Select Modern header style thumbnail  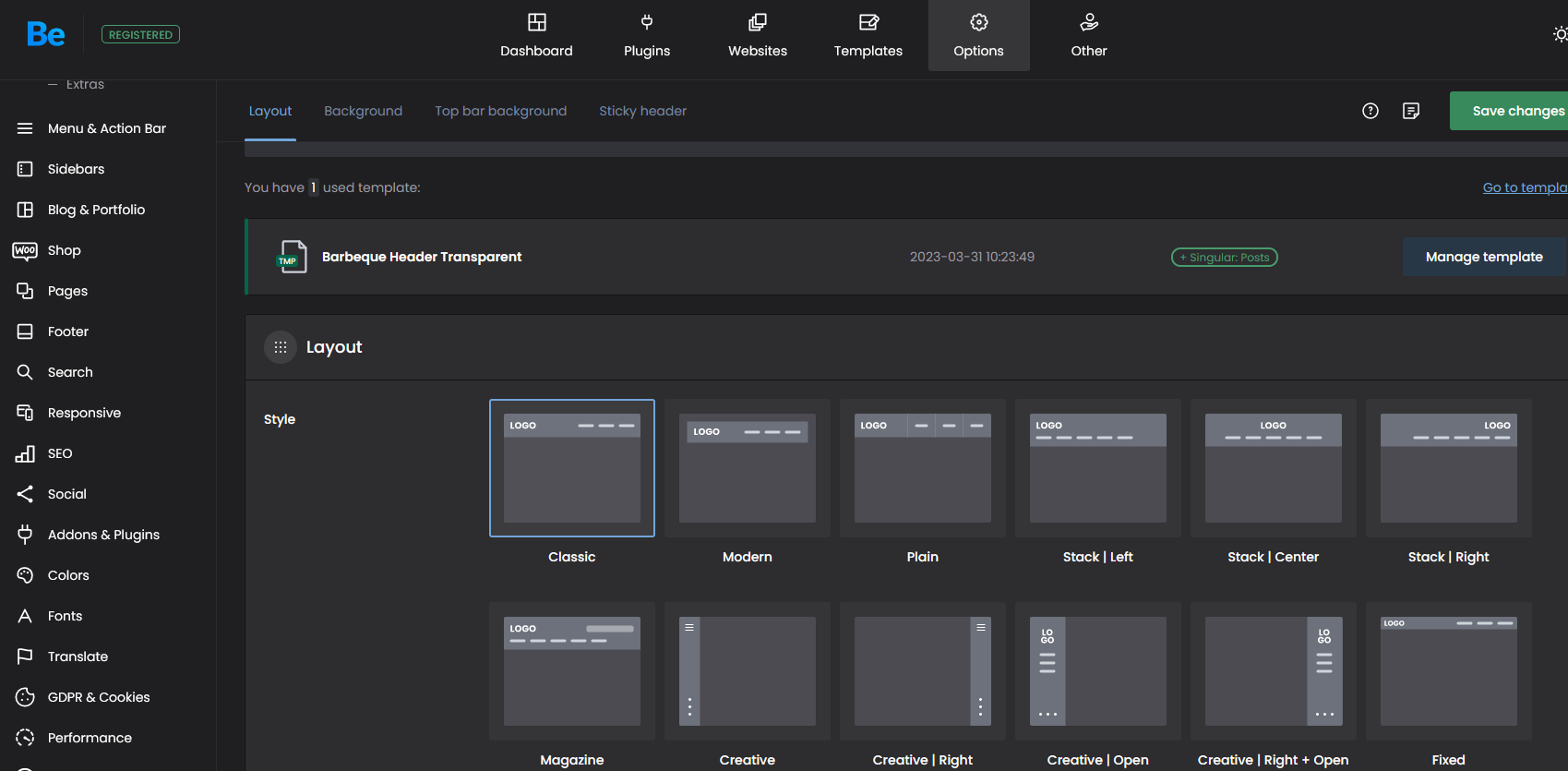coord(748,468)
